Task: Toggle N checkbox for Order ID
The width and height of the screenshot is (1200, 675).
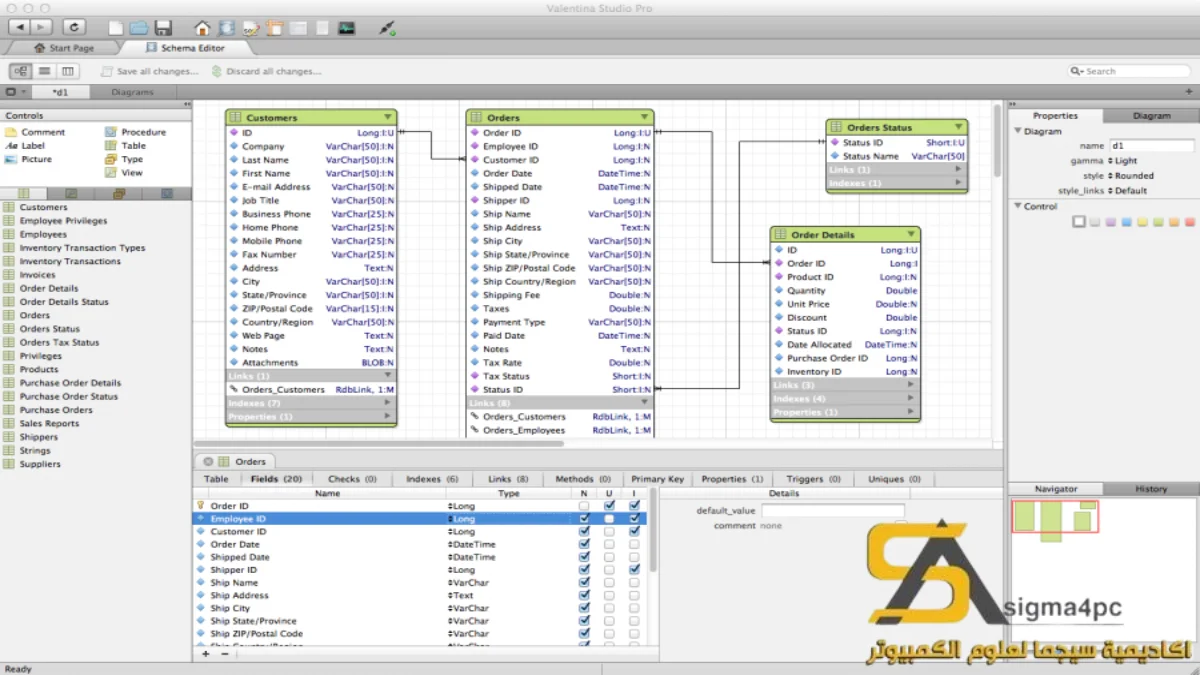Action: point(584,506)
